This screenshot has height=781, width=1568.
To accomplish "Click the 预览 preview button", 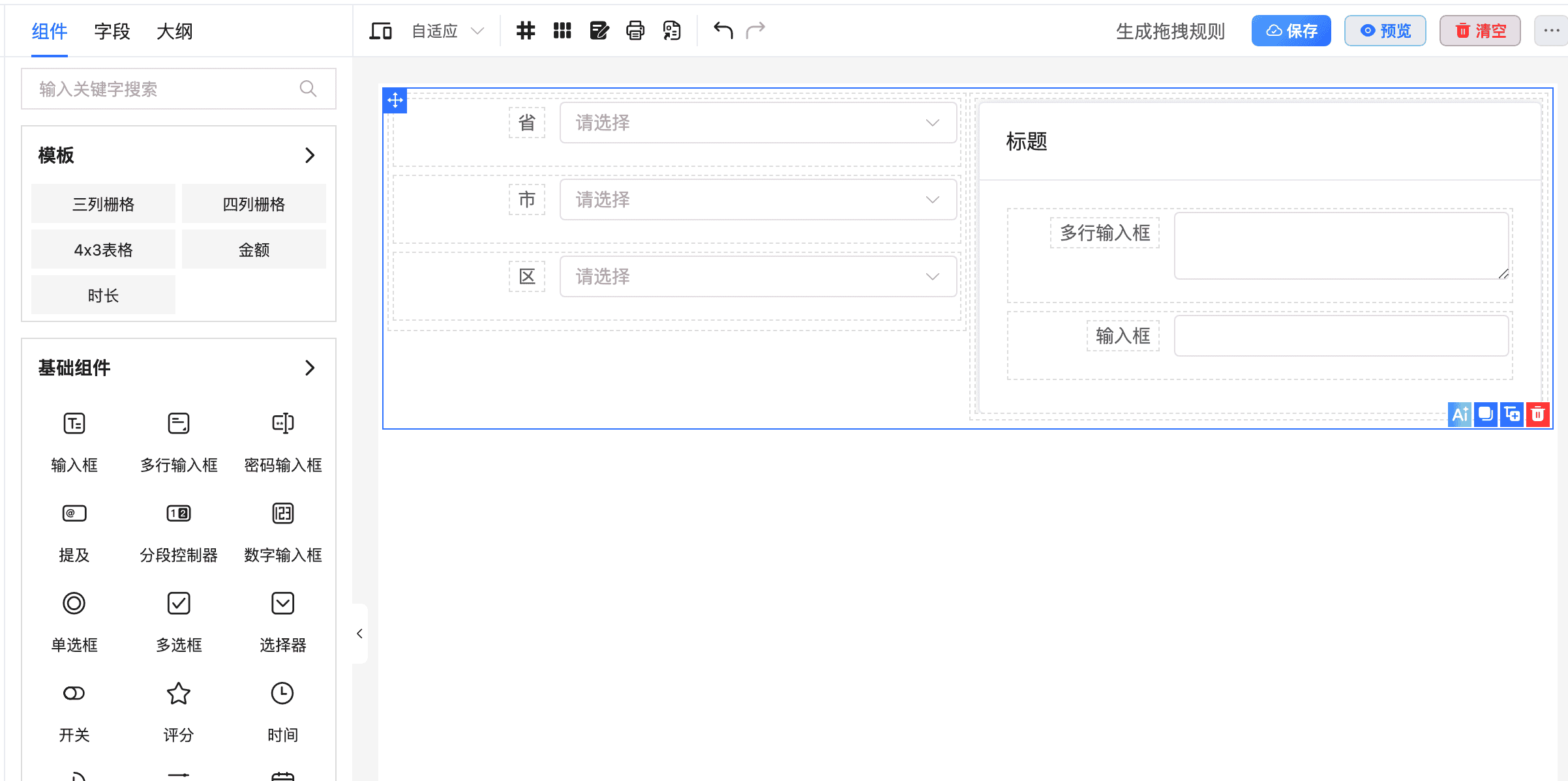I will point(1385,31).
